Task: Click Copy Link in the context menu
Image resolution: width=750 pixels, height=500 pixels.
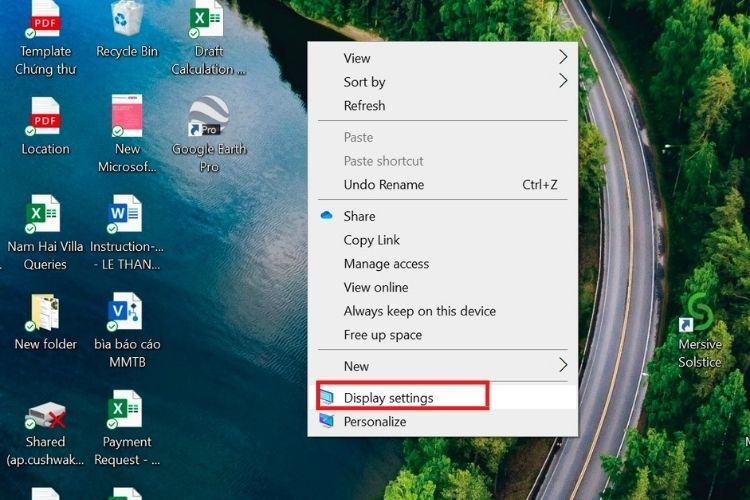Action: [x=442, y=240]
